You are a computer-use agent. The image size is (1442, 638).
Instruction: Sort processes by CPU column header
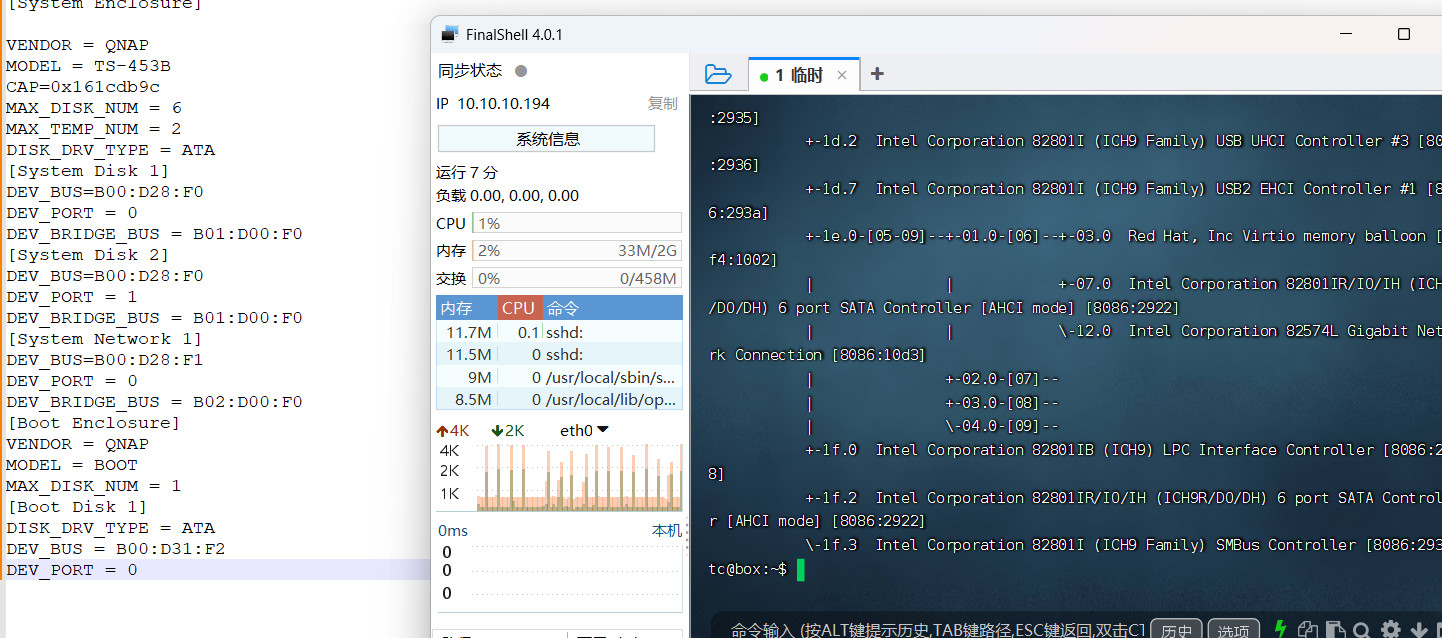(519, 308)
